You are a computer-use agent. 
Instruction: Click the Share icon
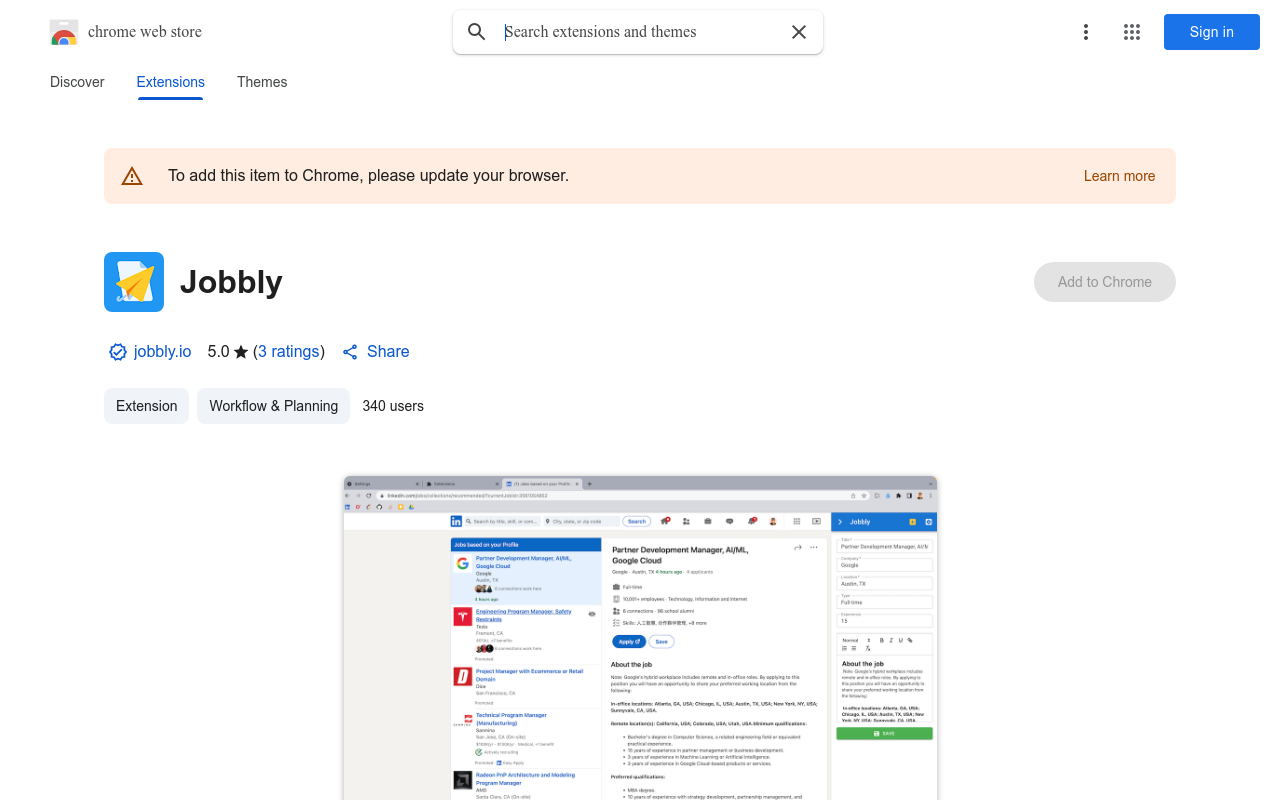coord(350,352)
